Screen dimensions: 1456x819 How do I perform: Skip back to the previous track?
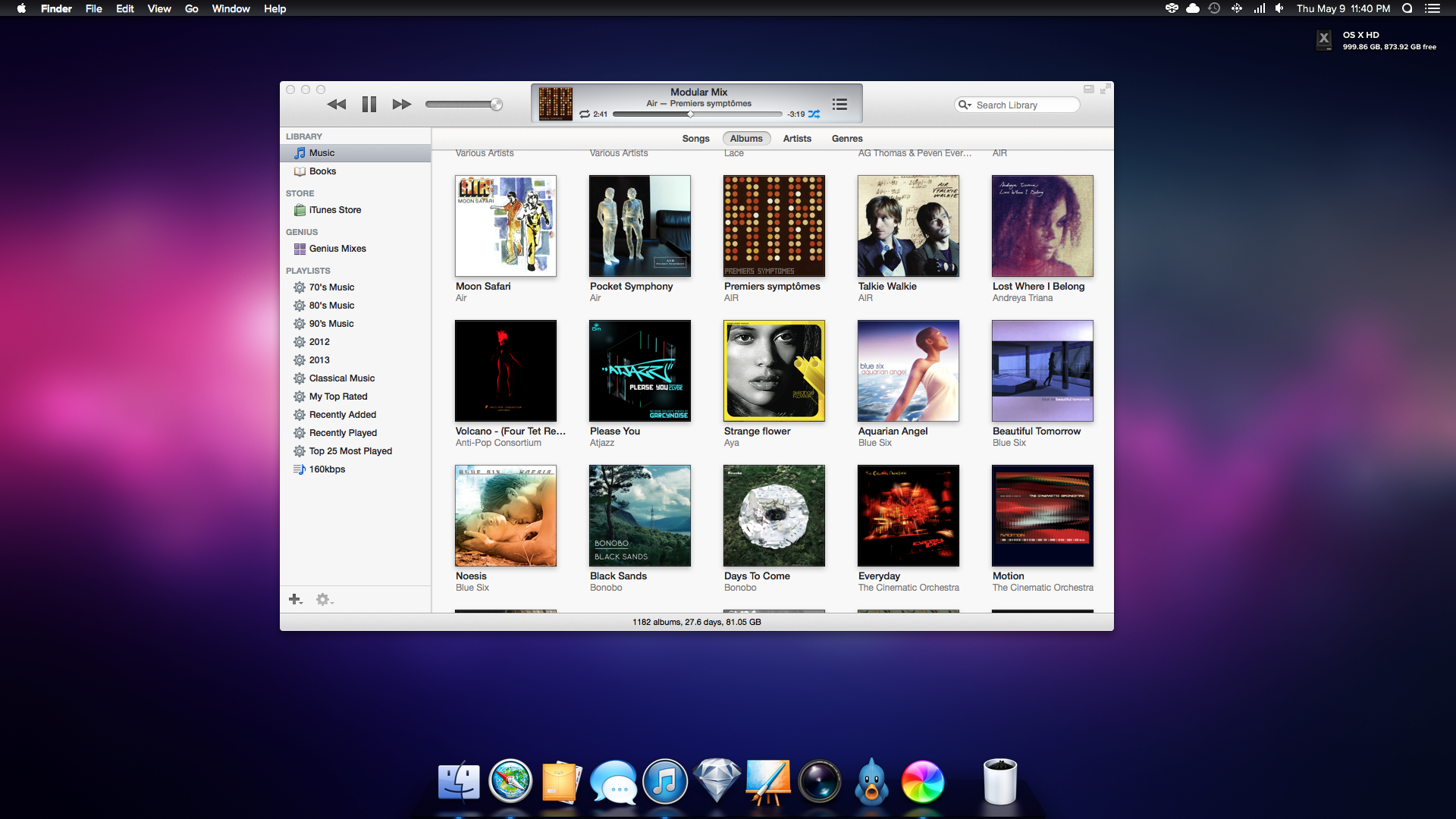pyautogui.click(x=337, y=105)
